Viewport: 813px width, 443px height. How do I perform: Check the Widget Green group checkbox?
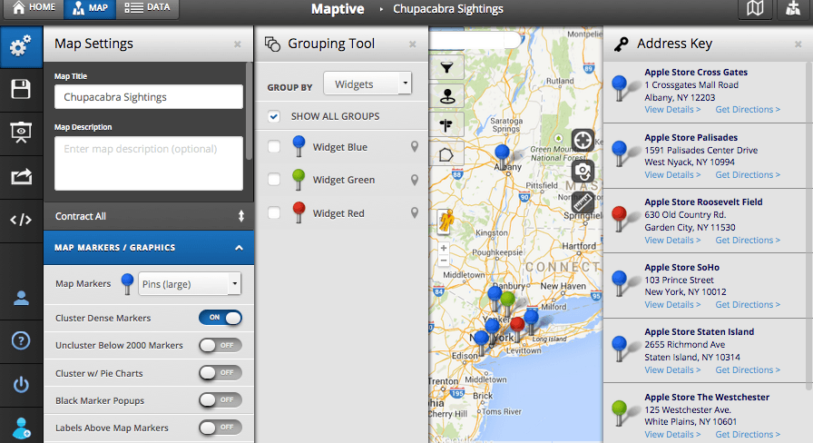274,179
